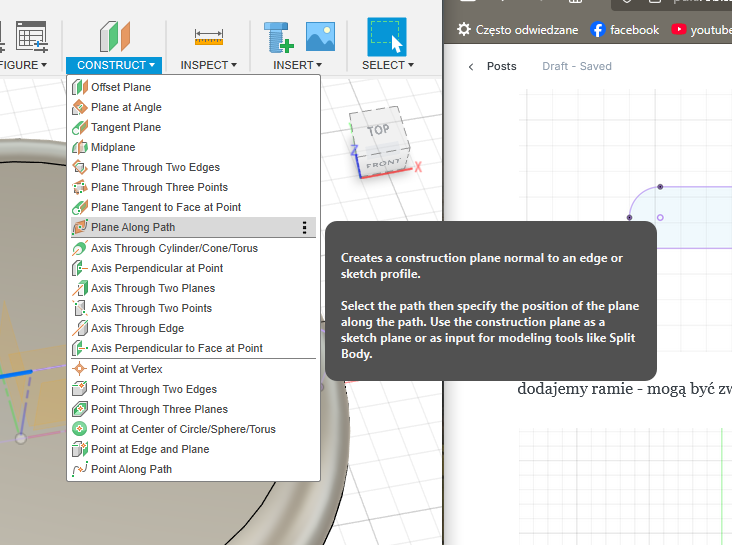Click the Plane at Angle icon
The width and height of the screenshot is (732, 545).
click(x=80, y=107)
